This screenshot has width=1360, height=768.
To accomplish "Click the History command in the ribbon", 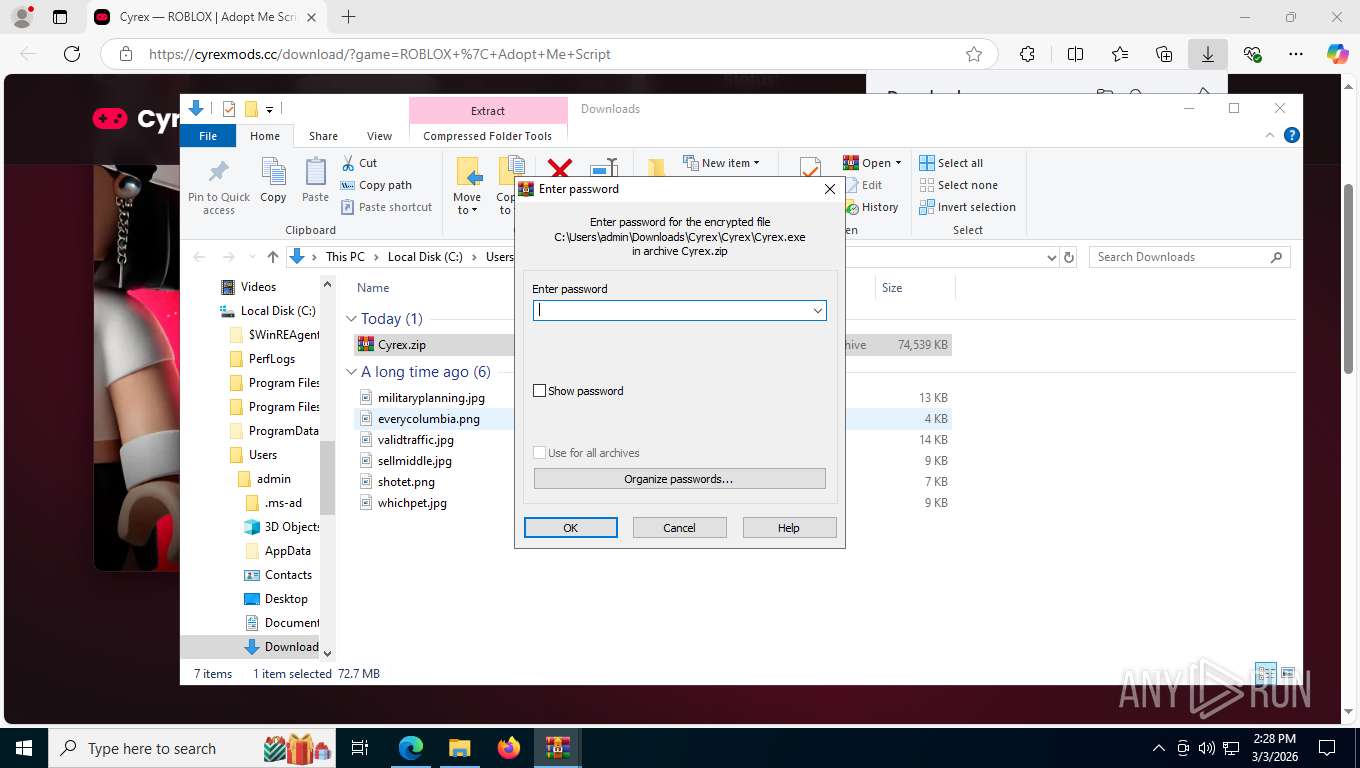I will coord(872,207).
